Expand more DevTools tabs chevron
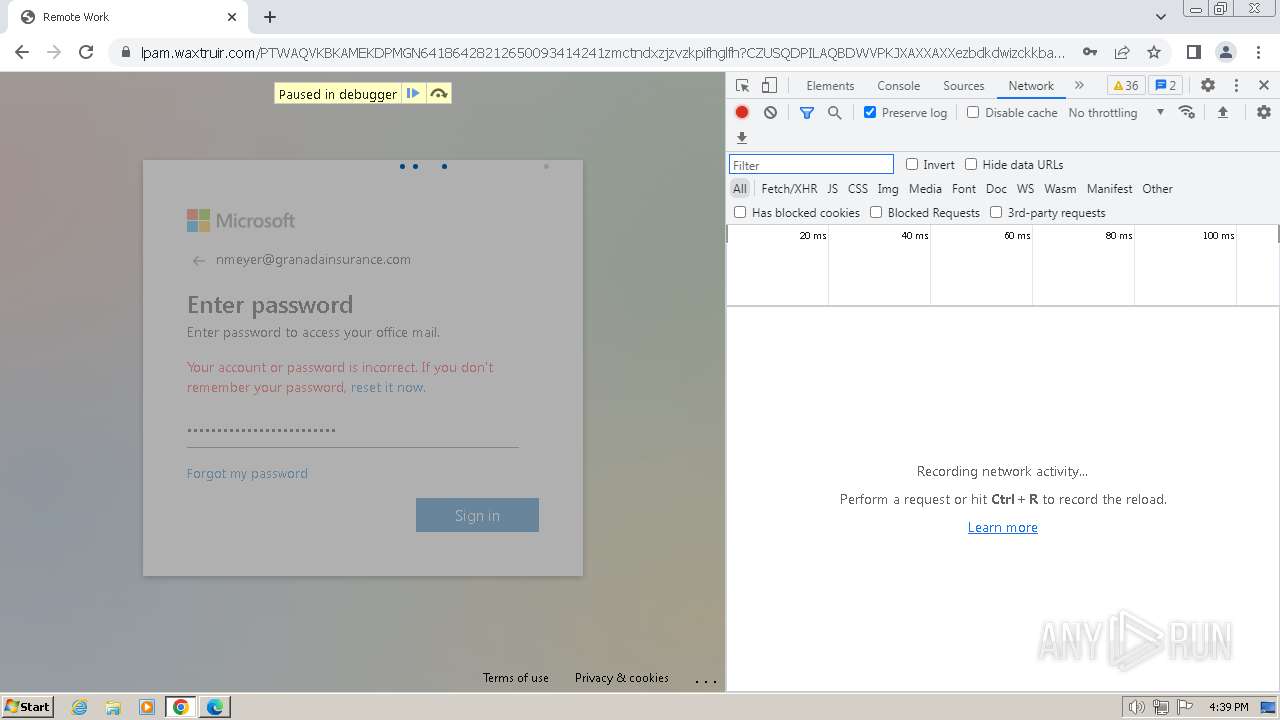The height and width of the screenshot is (720, 1280). [1079, 86]
